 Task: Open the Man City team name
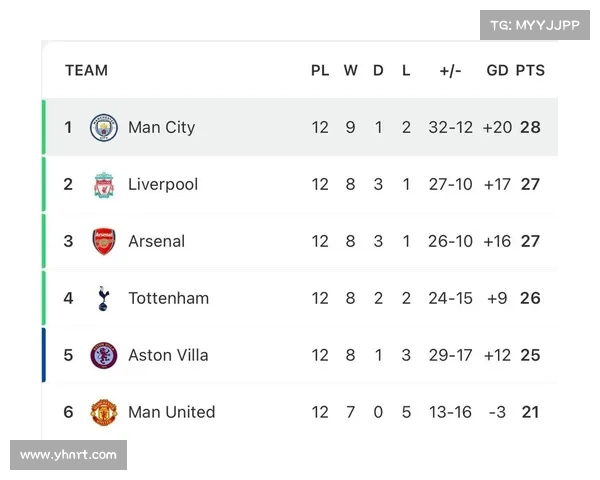[x=161, y=127]
